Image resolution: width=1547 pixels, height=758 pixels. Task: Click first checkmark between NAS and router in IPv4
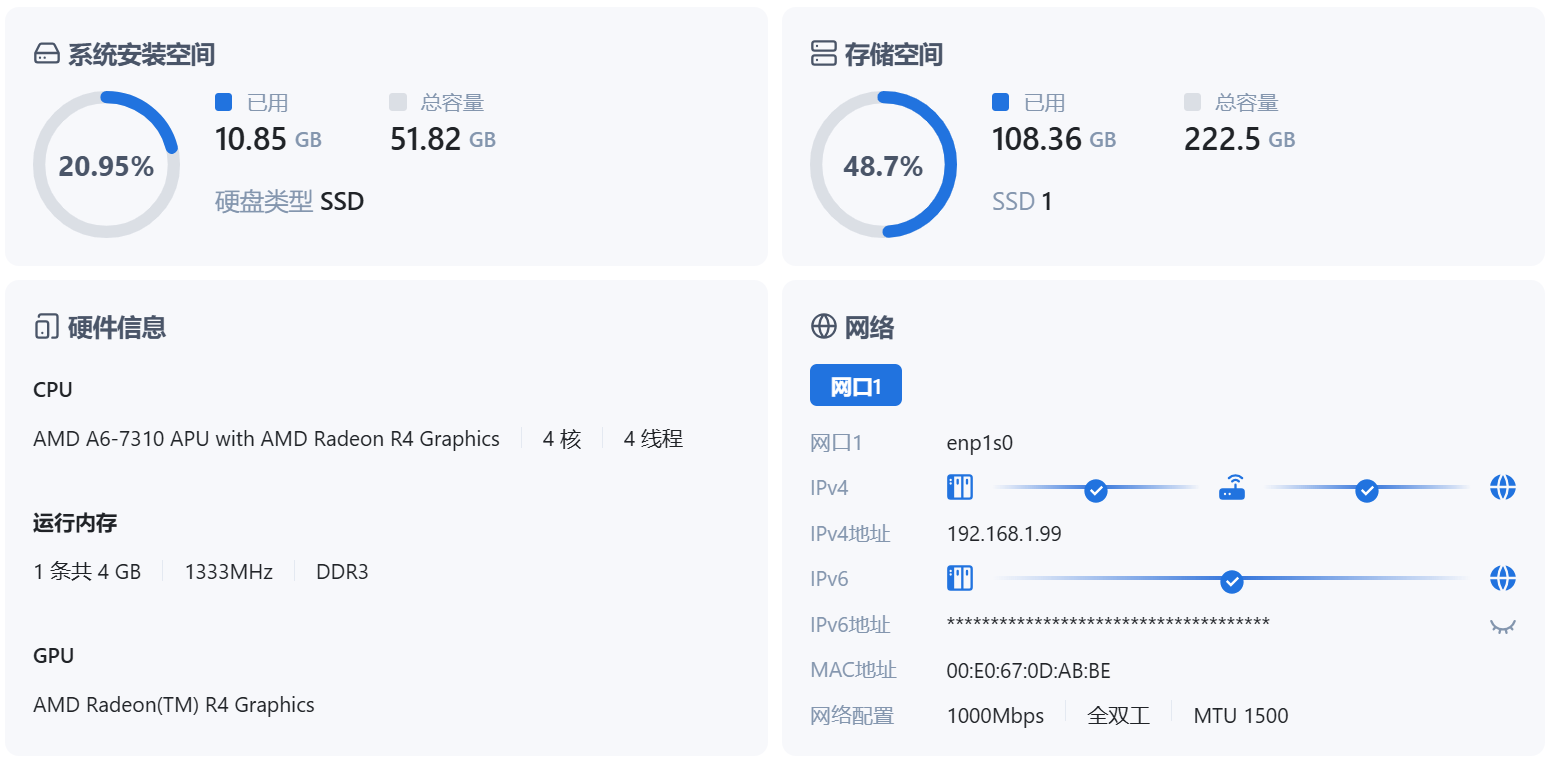pos(1096,490)
